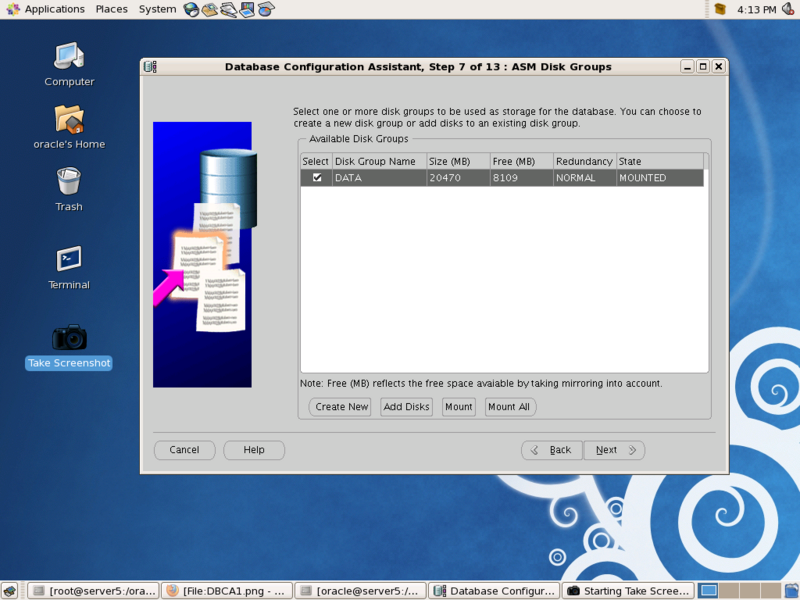Click the Free (MB) column header

coord(521,161)
